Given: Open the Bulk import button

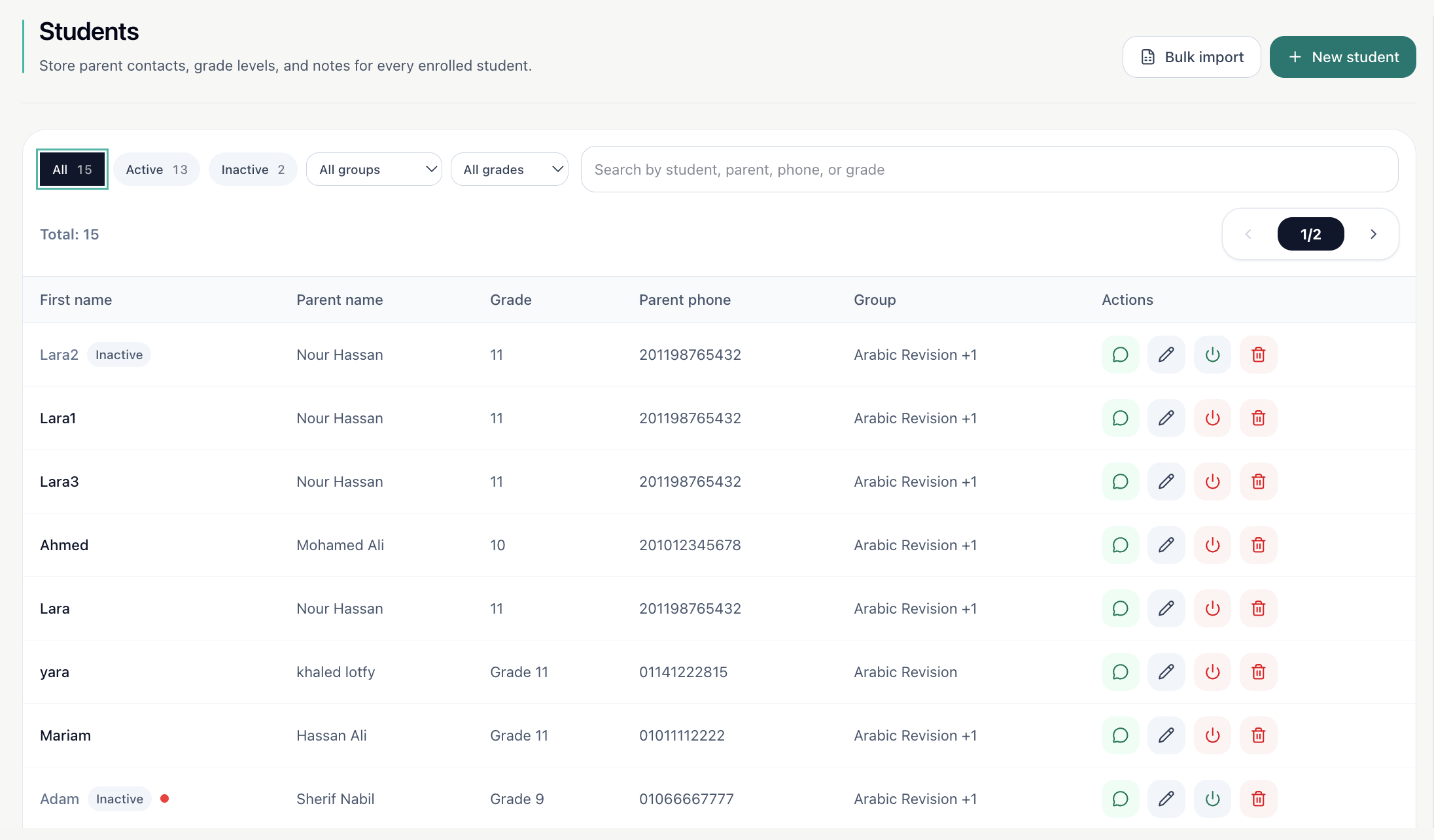Looking at the screenshot, I should click(1191, 57).
